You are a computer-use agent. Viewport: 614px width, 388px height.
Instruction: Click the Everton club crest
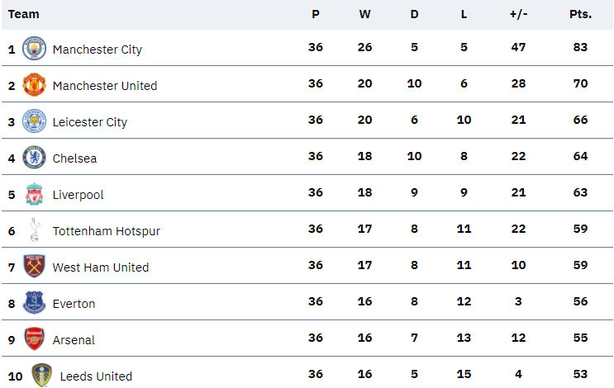[34, 303]
